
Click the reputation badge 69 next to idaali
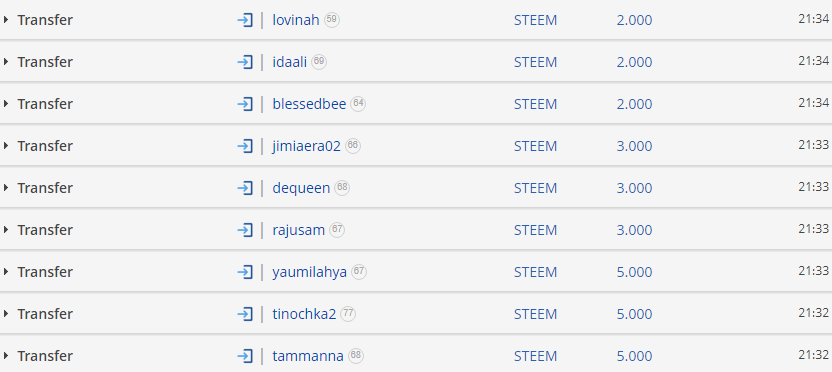click(319, 62)
